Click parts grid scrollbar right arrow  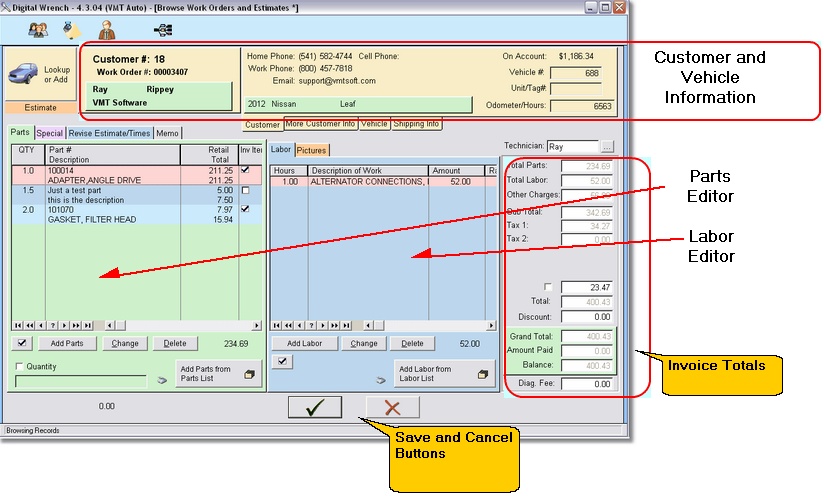[x=256, y=326]
